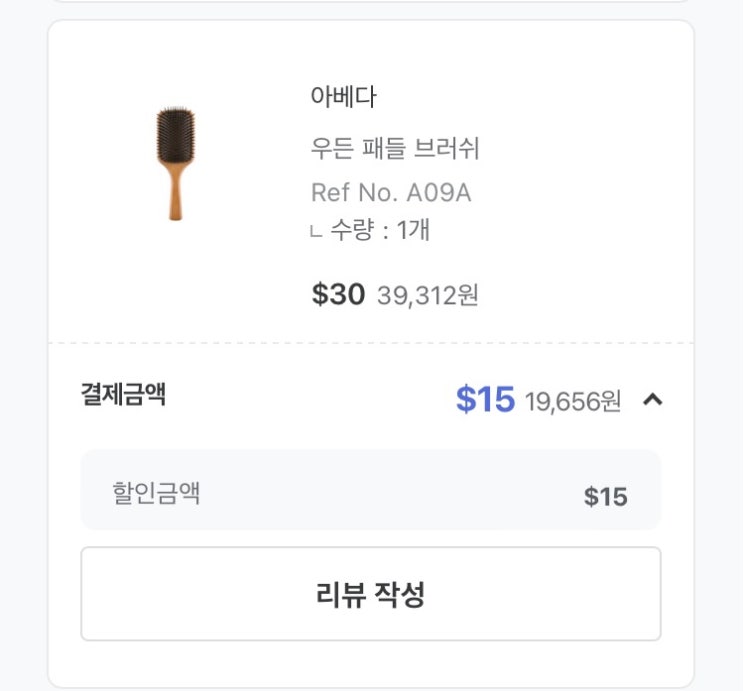
Task: Select the 아베다 brand name
Action: pyautogui.click(x=343, y=98)
